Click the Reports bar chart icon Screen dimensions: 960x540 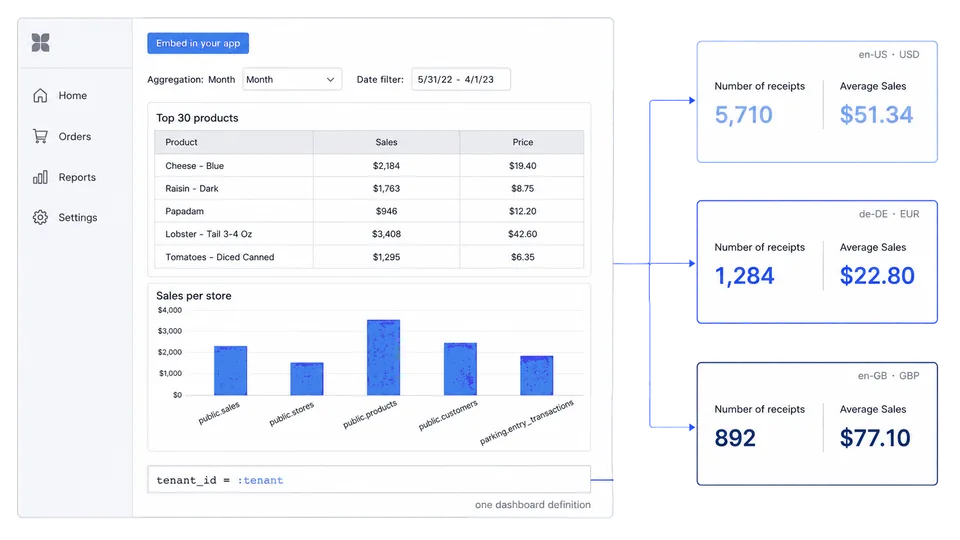click(40, 178)
